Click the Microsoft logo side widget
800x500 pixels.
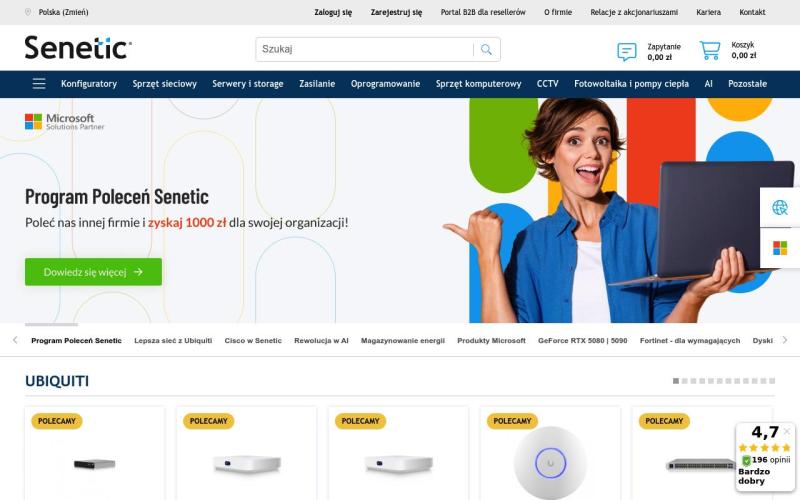click(x=780, y=248)
